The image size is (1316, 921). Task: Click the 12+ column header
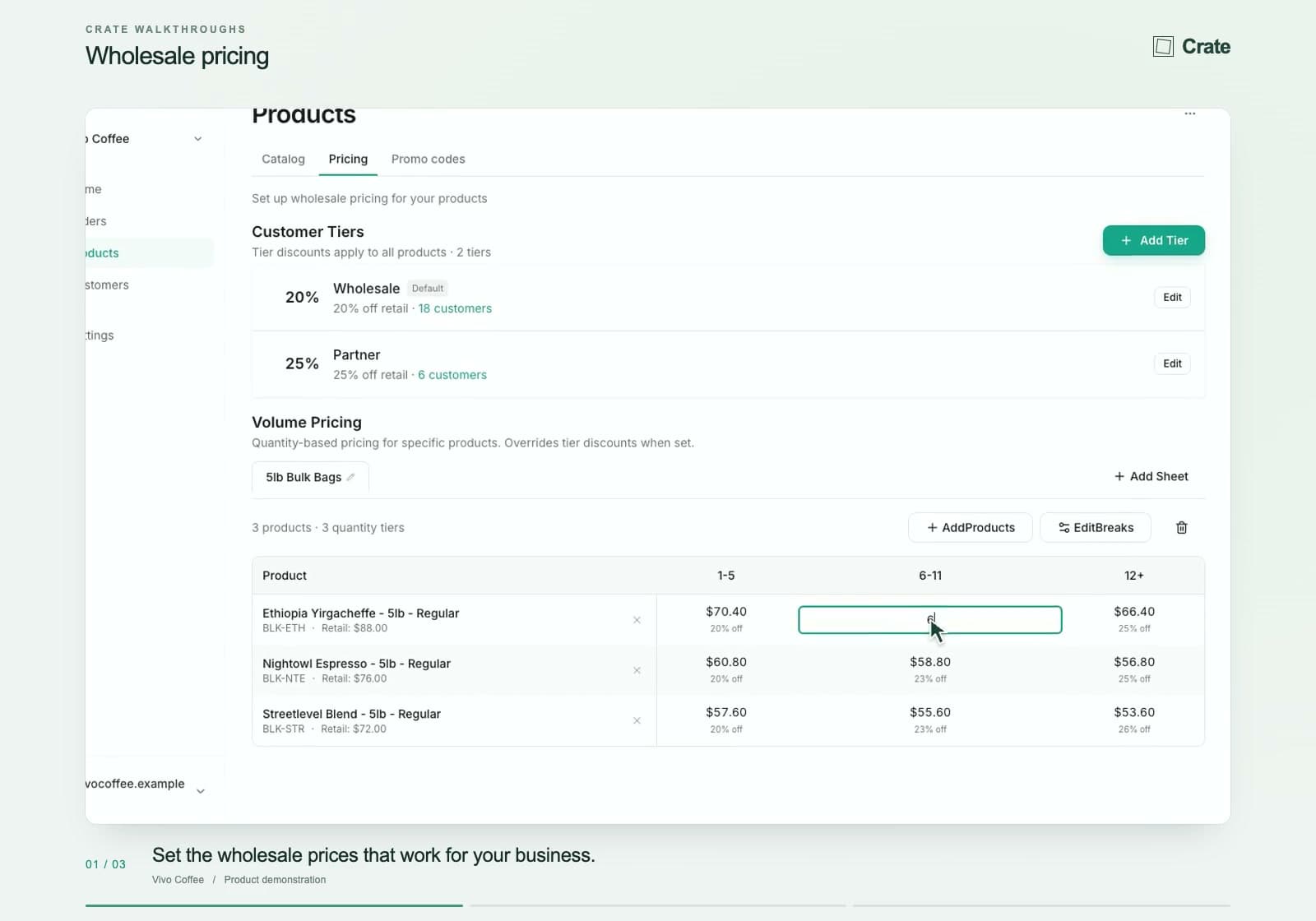tap(1133, 576)
